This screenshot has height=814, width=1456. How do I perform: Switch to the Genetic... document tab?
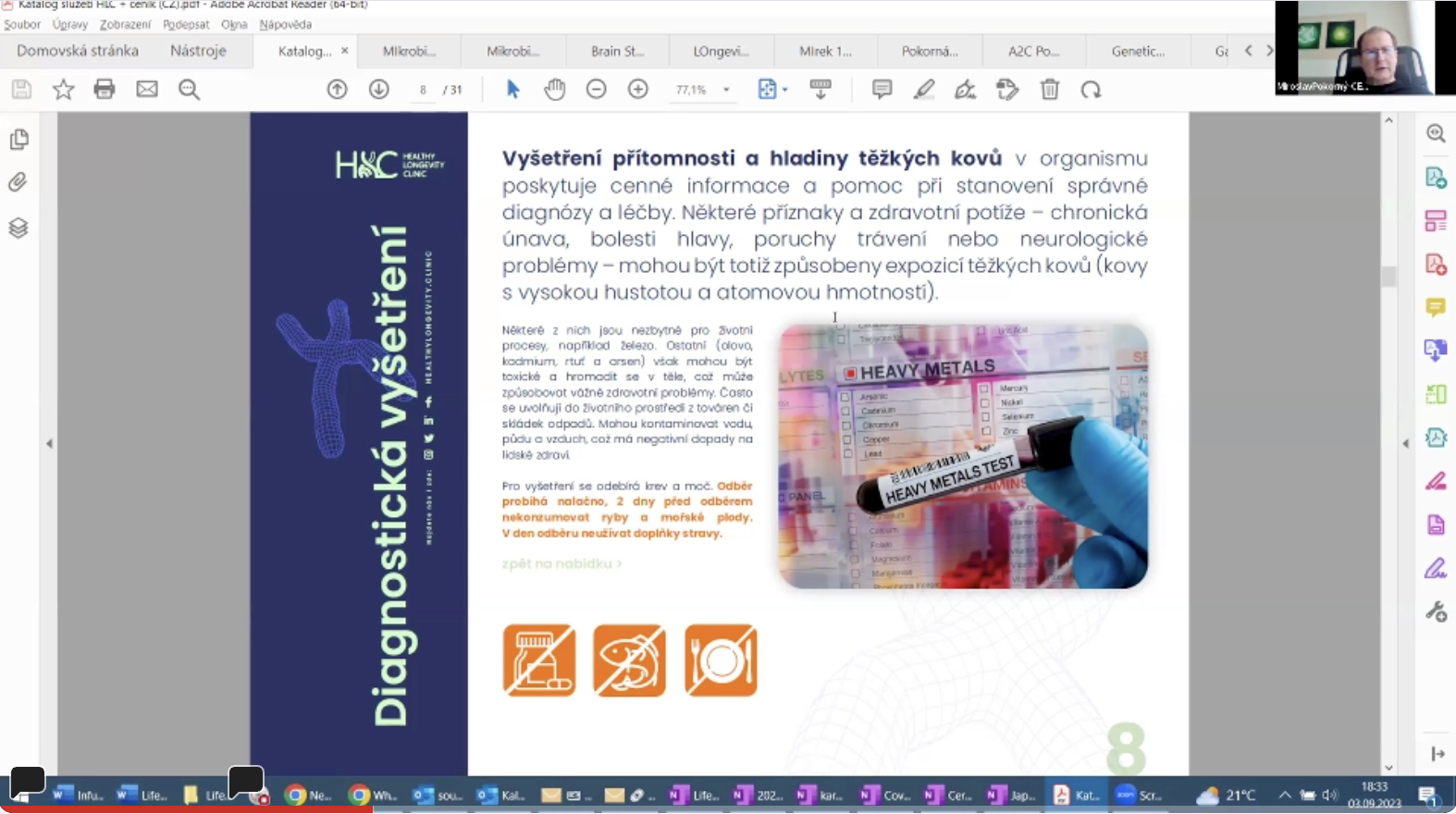click(1138, 51)
